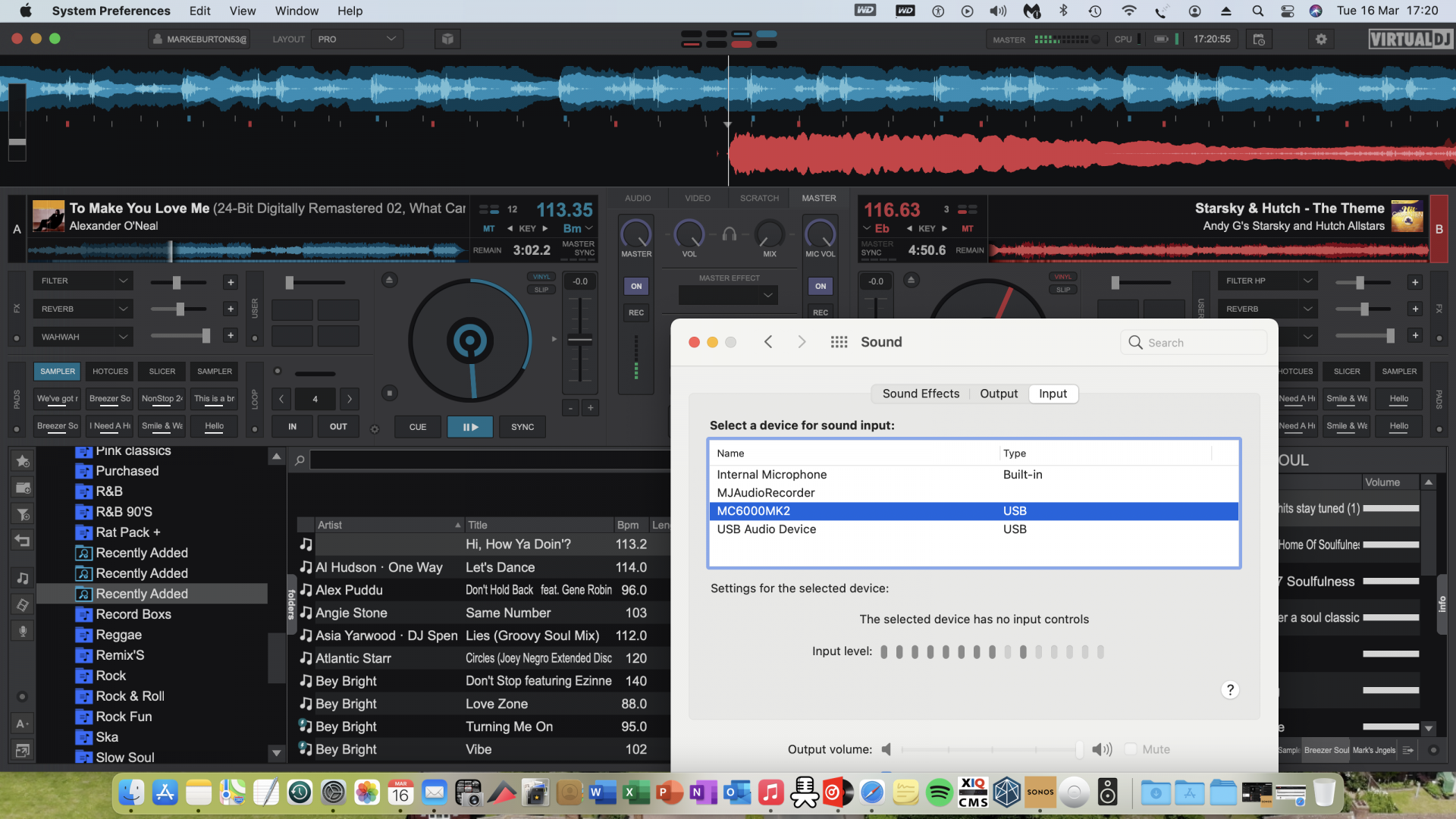Select deck A HOTCUES pad tab
The width and height of the screenshot is (1456, 819).
click(x=110, y=371)
